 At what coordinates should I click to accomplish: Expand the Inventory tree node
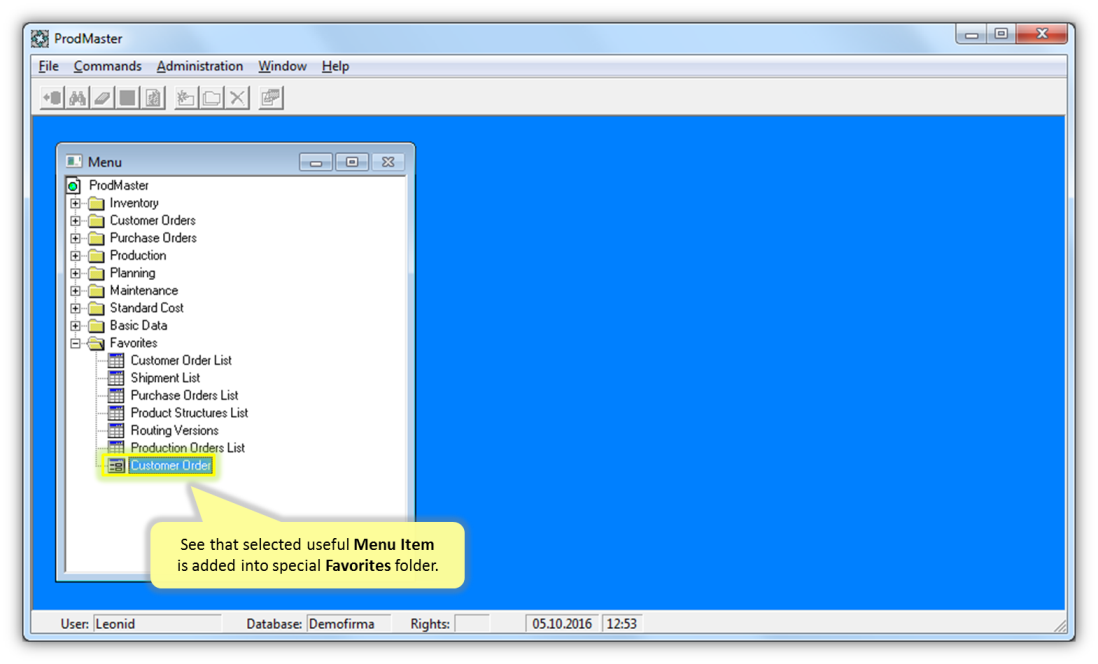coord(76,203)
